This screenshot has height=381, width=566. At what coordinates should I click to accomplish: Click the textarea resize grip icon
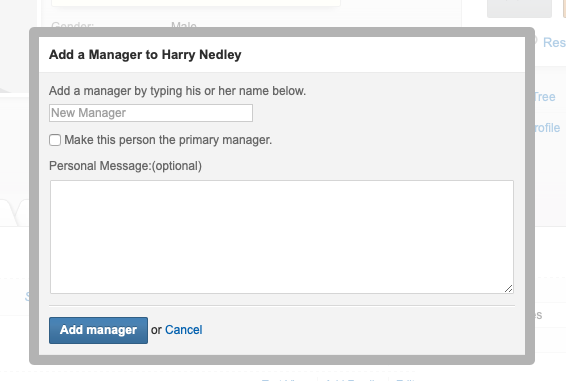coord(508,289)
